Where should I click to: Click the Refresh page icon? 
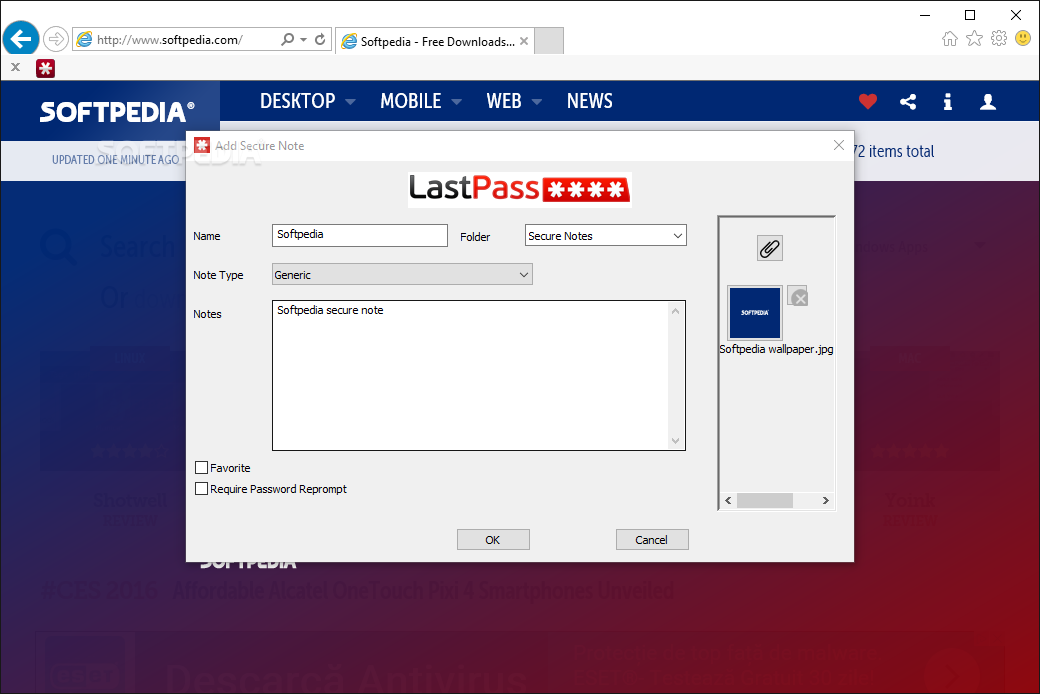click(x=320, y=39)
